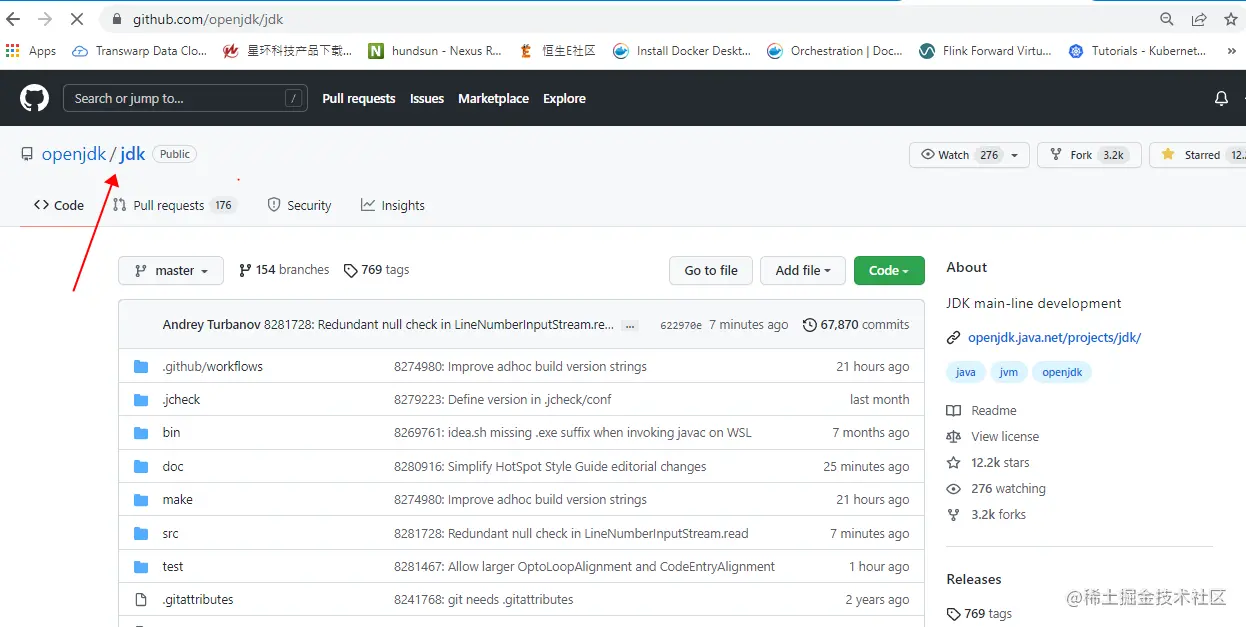Open the Releases heading link
The image size is (1246, 627).
click(974, 580)
